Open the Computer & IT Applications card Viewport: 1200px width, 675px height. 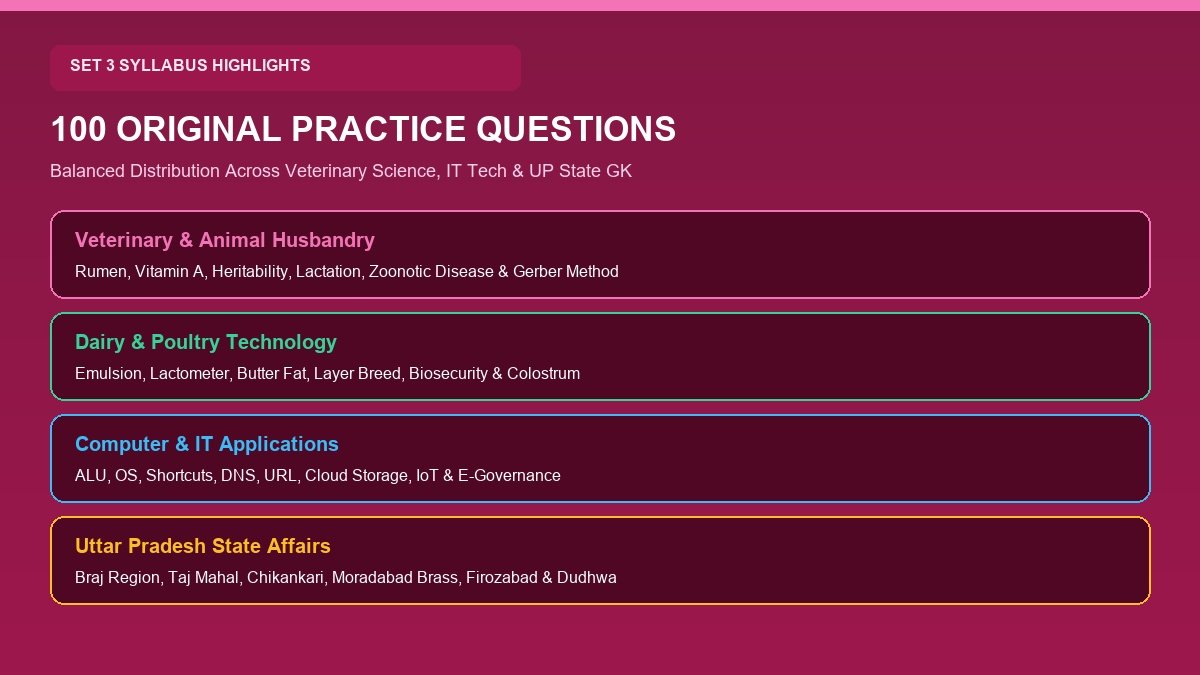[x=600, y=458]
